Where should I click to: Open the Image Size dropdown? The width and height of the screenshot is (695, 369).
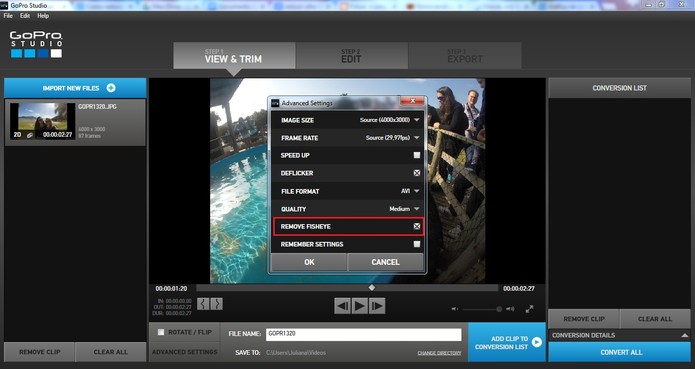tap(388, 120)
